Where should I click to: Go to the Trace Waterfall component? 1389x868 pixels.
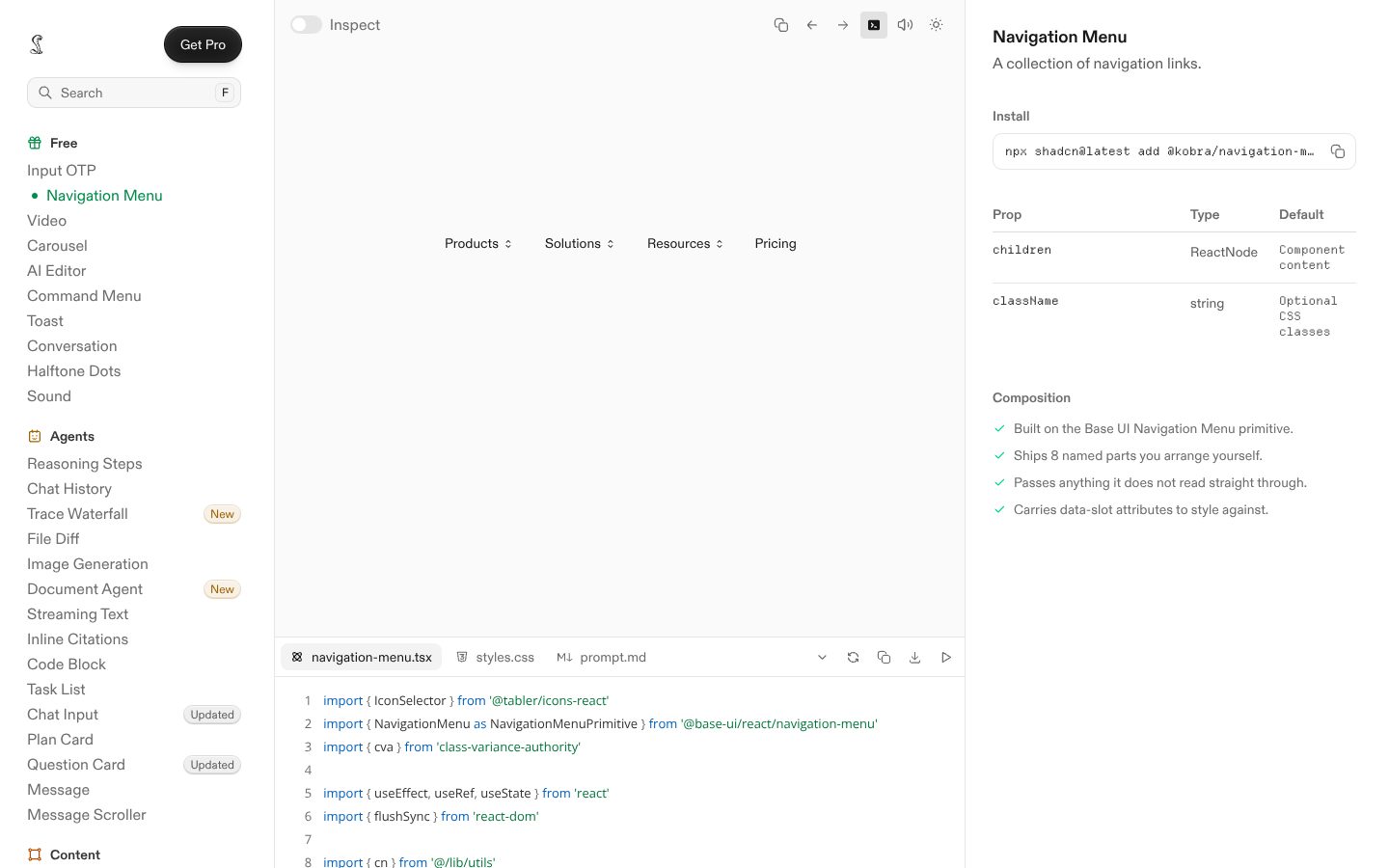click(x=77, y=514)
